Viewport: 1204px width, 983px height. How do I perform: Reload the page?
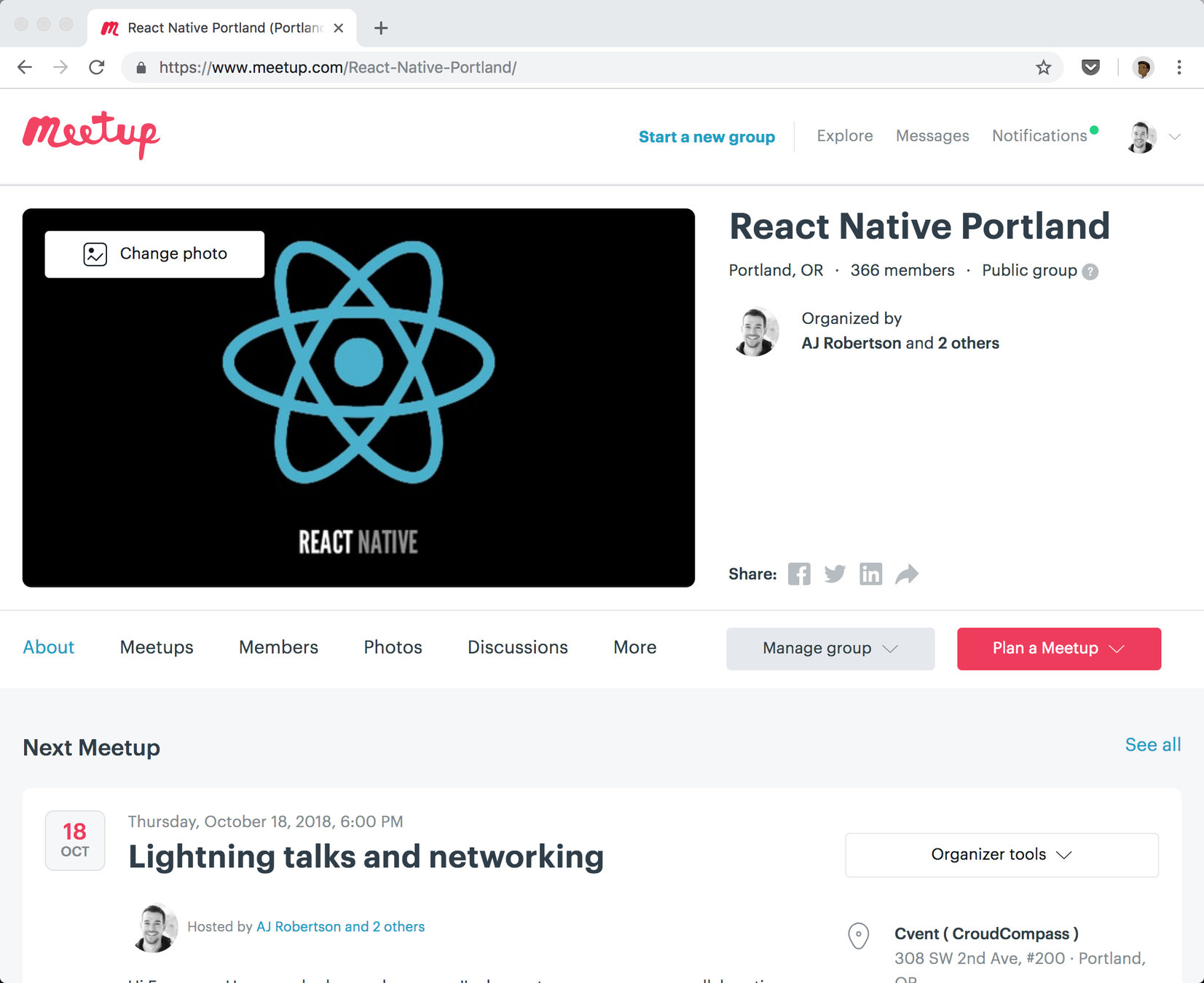(x=96, y=68)
